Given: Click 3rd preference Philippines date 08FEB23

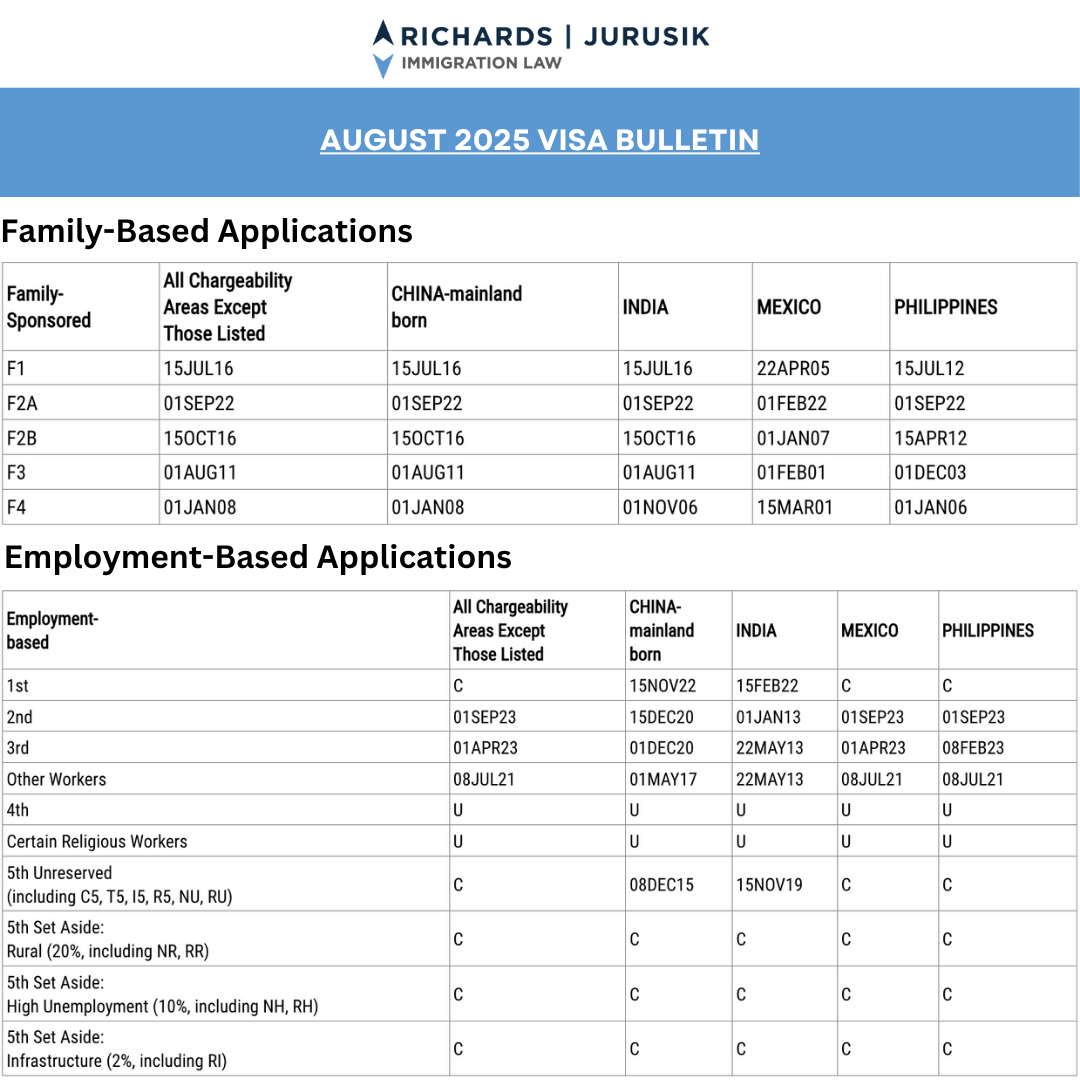Looking at the screenshot, I should pyautogui.click(x=973, y=748).
